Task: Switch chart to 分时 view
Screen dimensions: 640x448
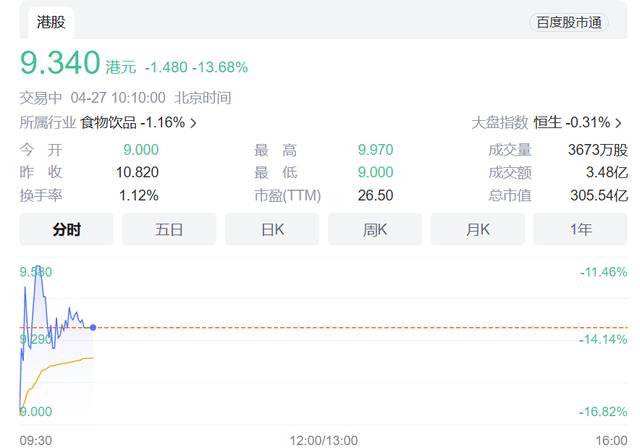Action: 67,229
